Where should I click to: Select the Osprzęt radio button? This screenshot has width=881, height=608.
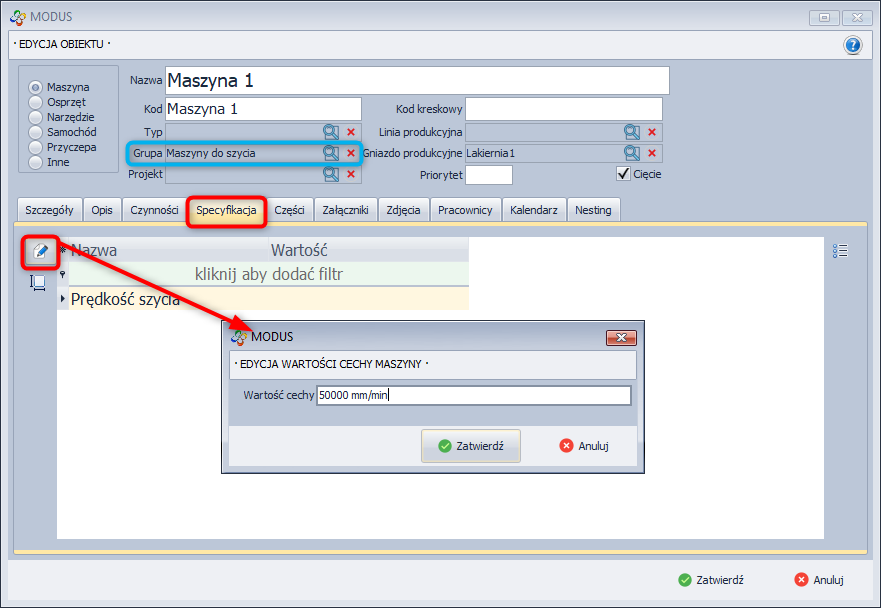click(35, 102)
